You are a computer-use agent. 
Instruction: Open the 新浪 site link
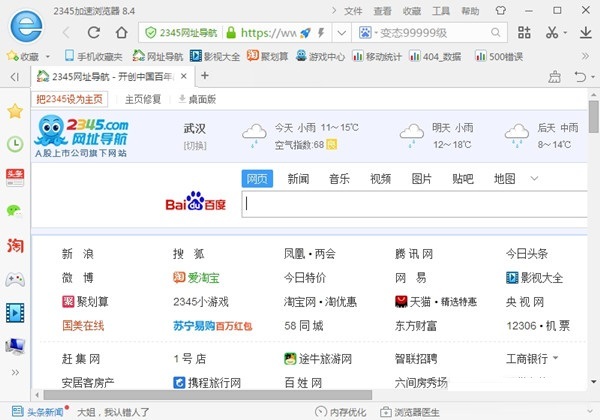78,254
